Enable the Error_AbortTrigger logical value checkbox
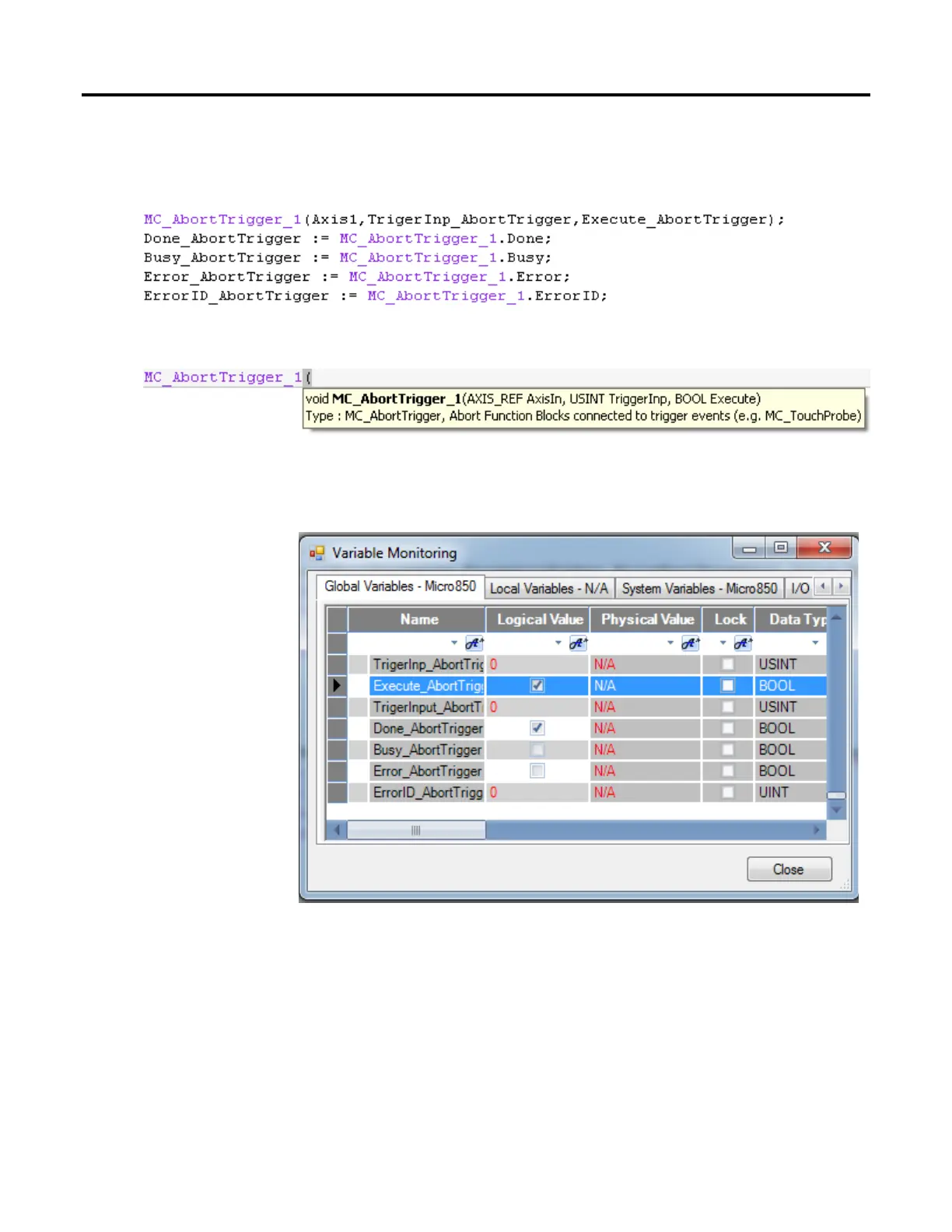Image resolution: width=952 pixels, height=1232 pixels. click(537, 771)
